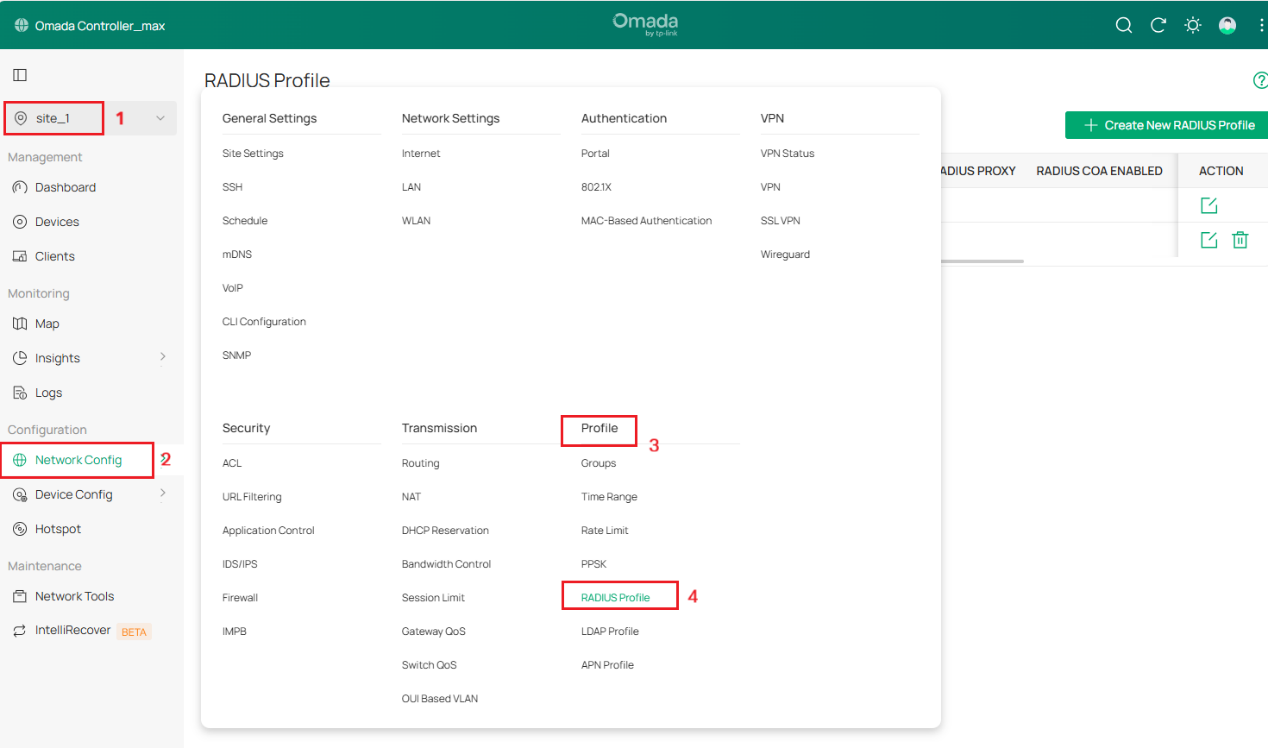Click the table's horizontal scrollbar
Screen dimensions: 1268x748
point(981,262)
